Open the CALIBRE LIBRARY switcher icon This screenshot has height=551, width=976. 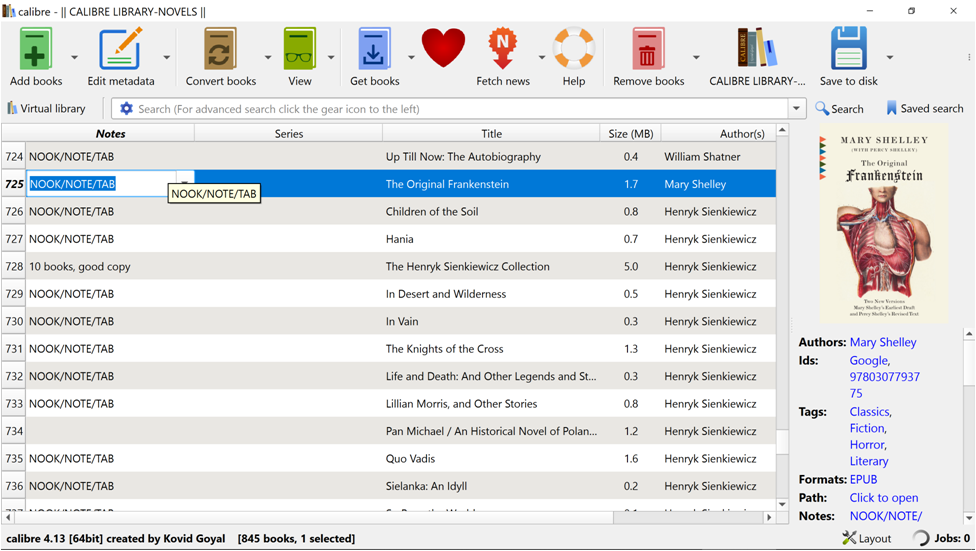(x=757, y=49)
